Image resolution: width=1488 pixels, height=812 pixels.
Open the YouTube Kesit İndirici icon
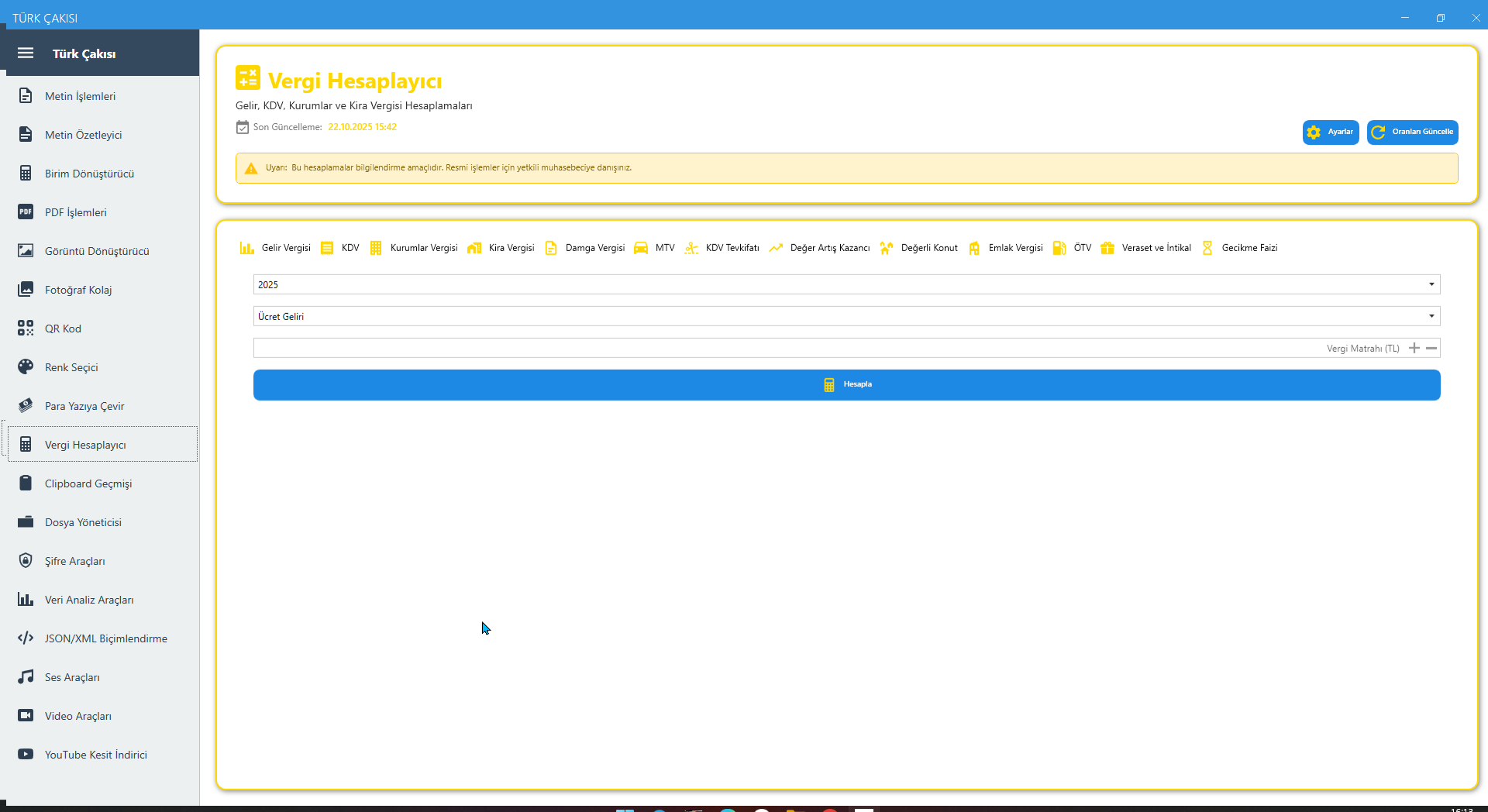pyautogui.click(x=26, y=755)
